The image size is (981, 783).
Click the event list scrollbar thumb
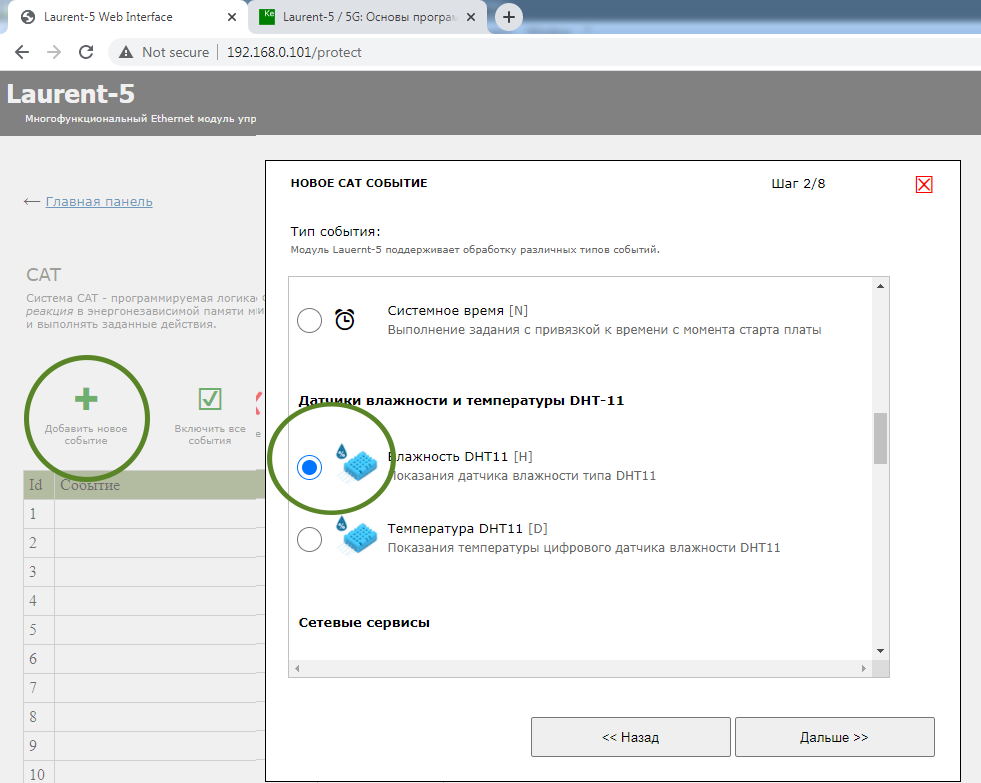880,438
